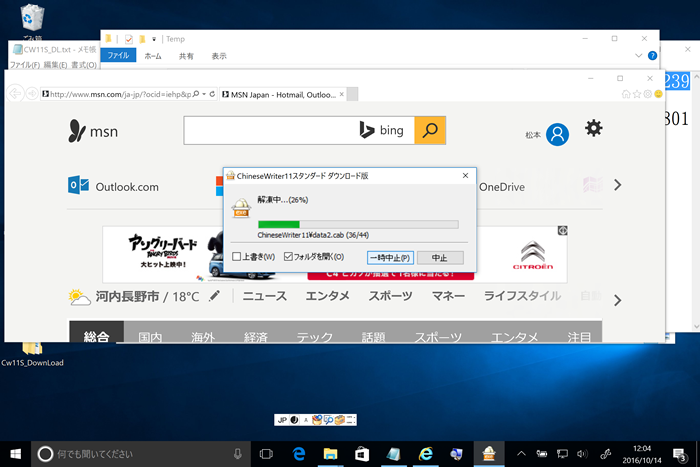Image resolution: width=700 pixels, height=467 pixels.
Task: Toggle Explorer quick access properties checkmark
Action: 129,39
